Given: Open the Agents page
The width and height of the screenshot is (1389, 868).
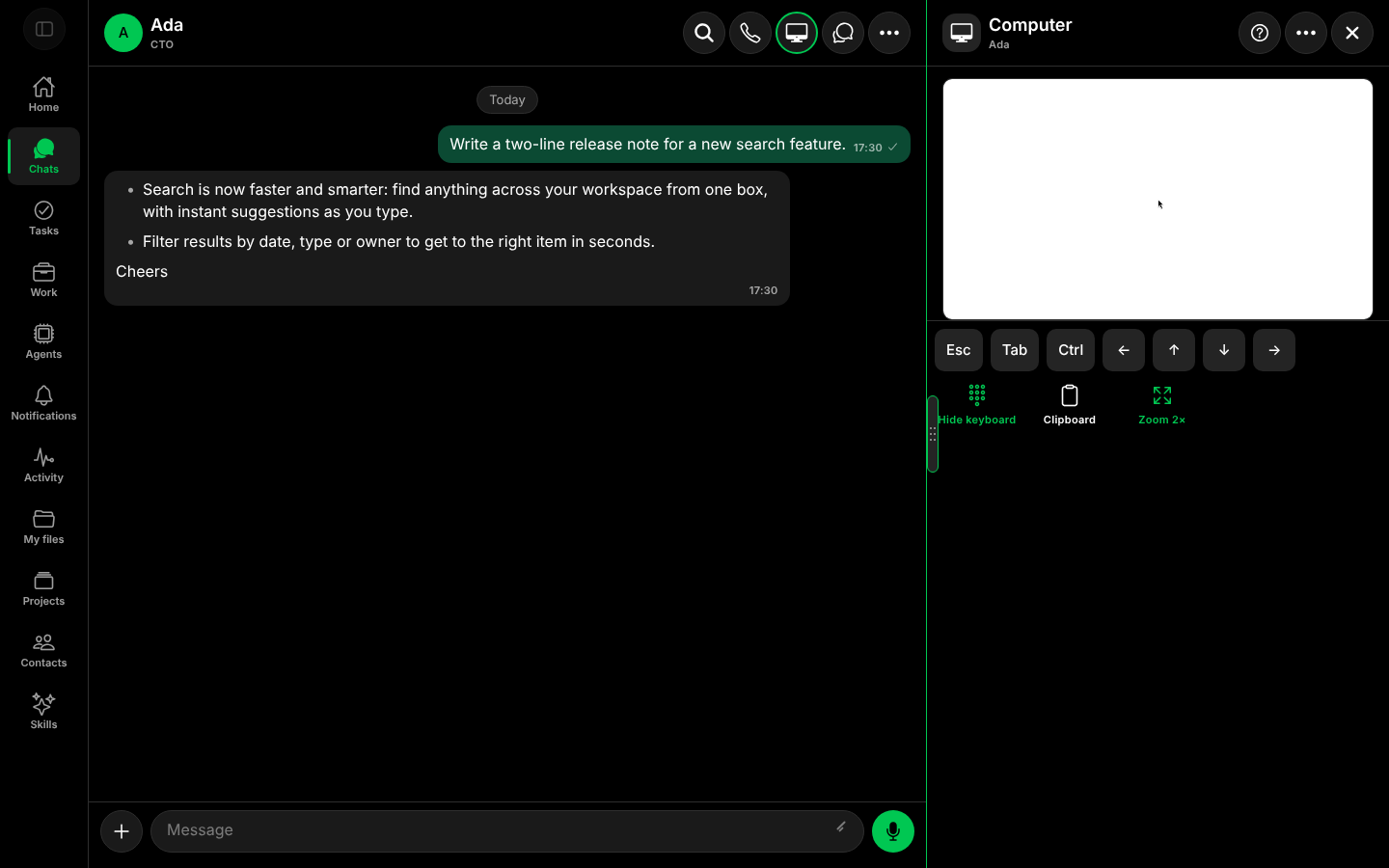Looking at the screenshot, I should [43, 341].
